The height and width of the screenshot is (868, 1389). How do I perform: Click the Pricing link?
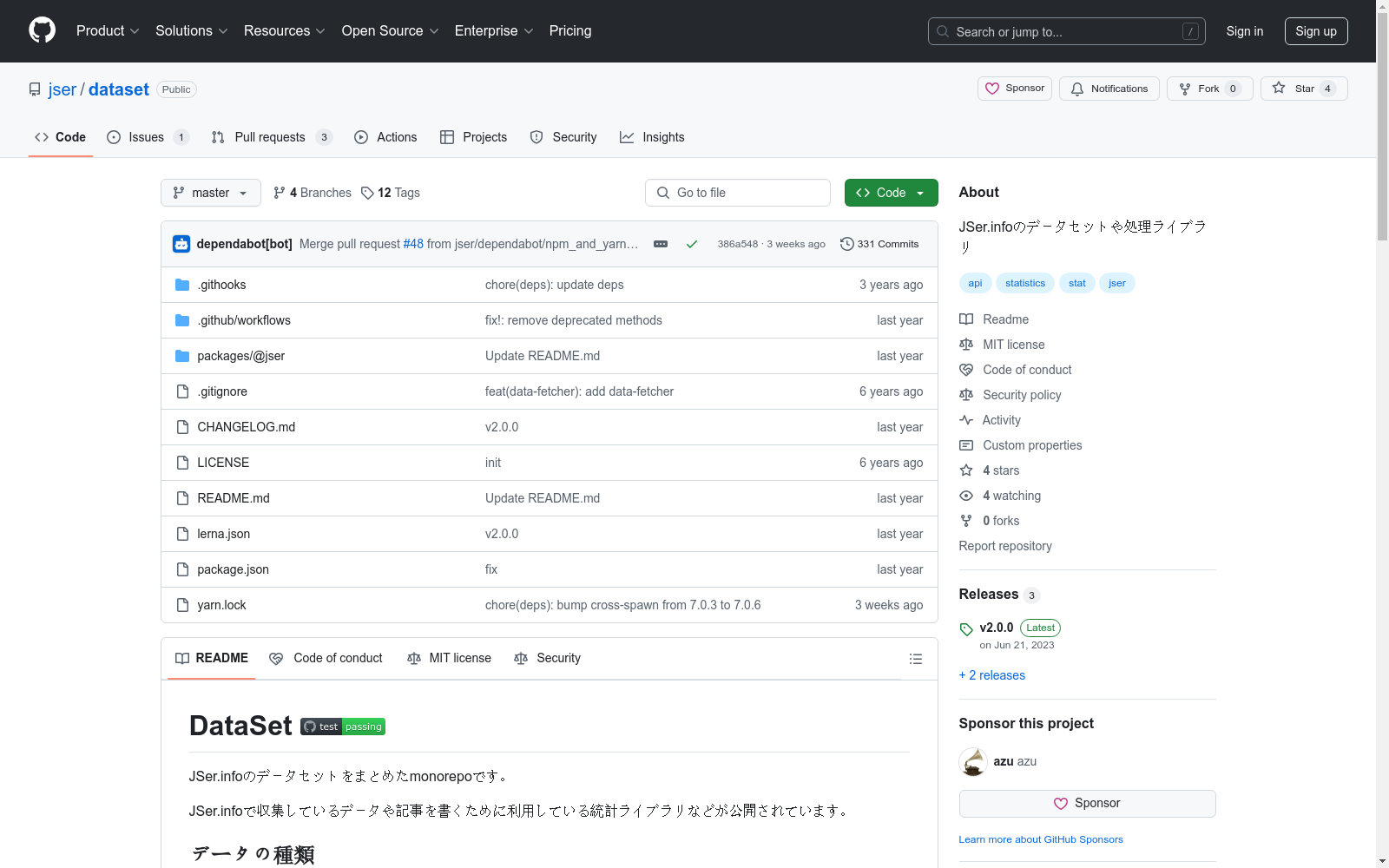570,30
